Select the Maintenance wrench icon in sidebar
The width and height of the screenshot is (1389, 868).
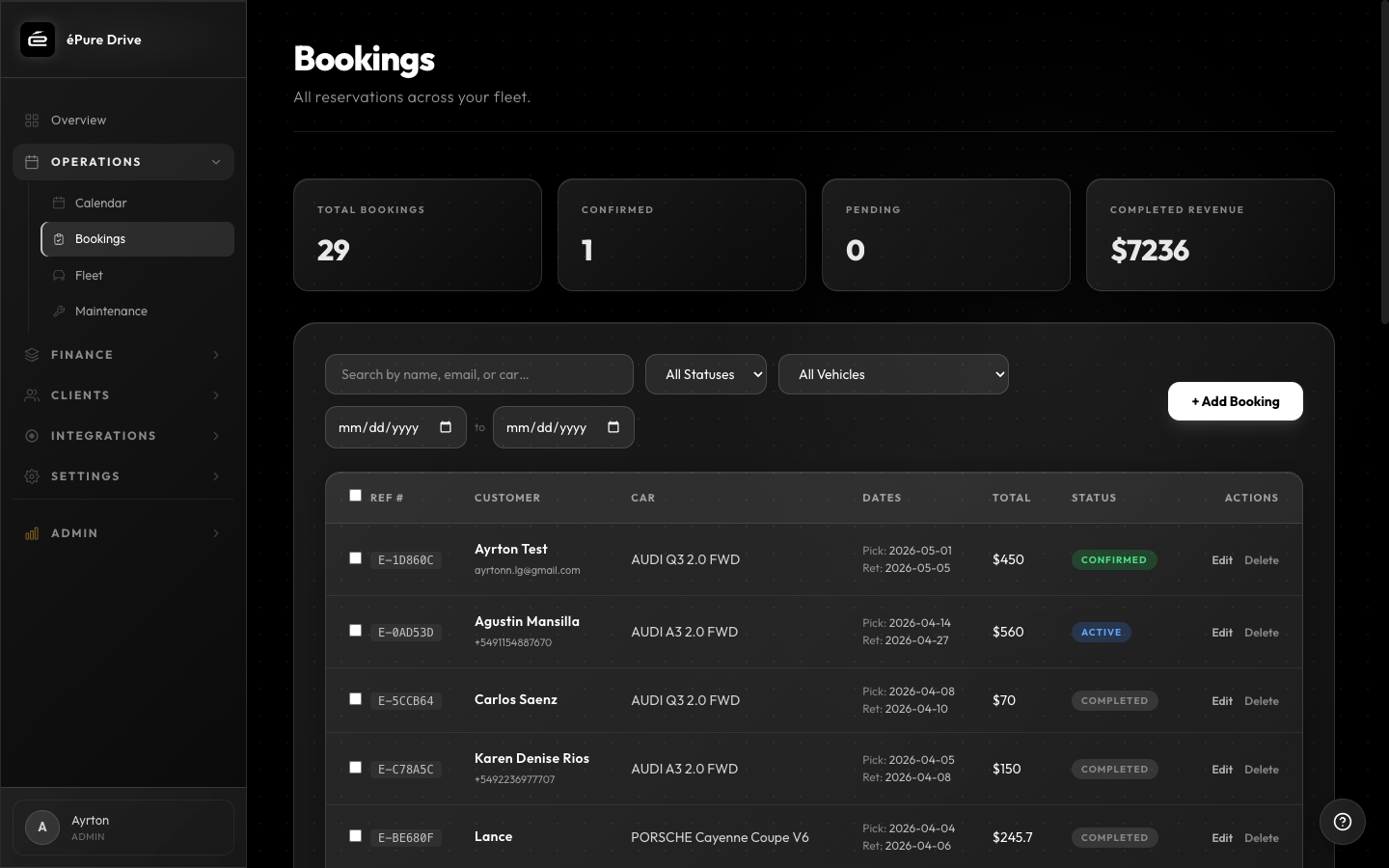pos(59,311)
